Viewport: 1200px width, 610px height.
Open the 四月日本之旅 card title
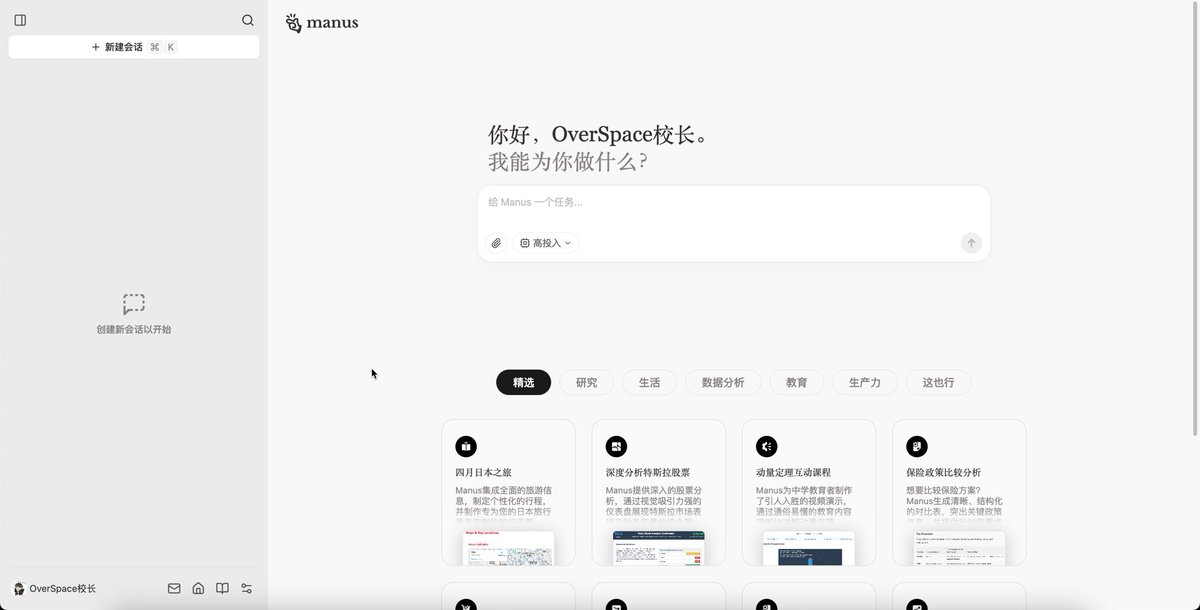click(484, 472)
